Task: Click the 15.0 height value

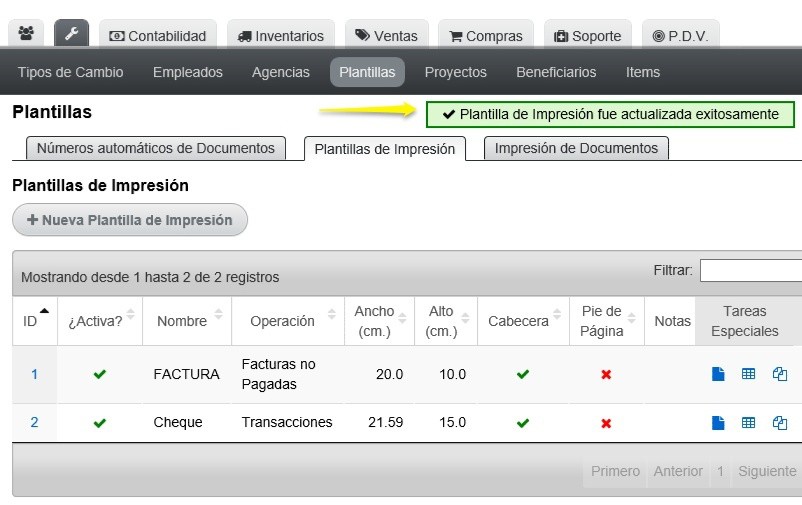Action: (452, 422)
